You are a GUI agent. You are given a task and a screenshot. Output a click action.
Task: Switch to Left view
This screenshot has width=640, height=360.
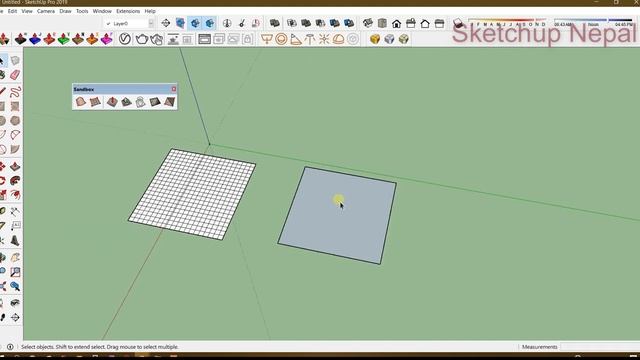coord(440,23)
